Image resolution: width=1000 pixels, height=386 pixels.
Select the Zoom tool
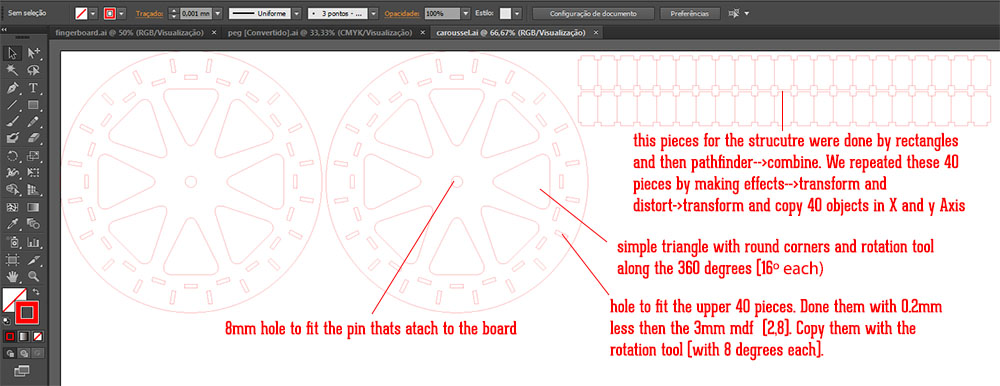33,276
